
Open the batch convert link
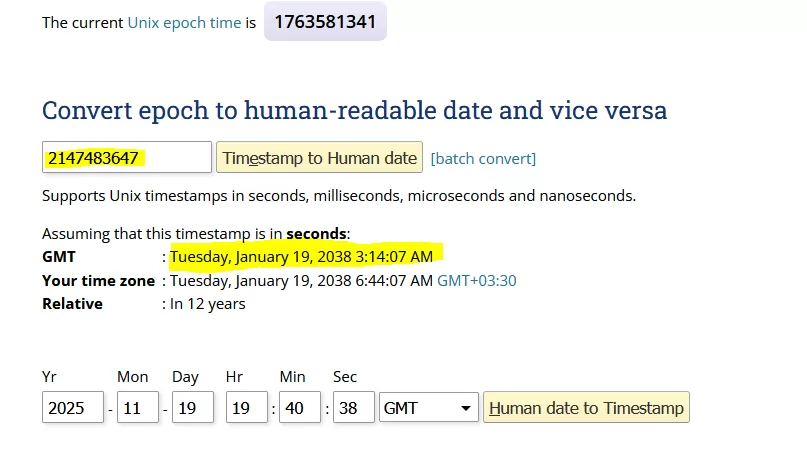tap(483, 159)
